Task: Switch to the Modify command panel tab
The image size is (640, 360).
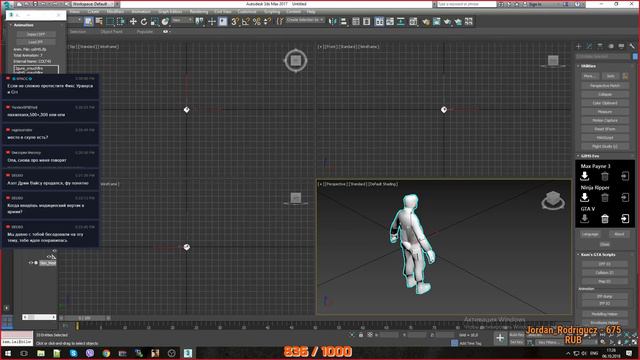Action: [x=589, y=46]
